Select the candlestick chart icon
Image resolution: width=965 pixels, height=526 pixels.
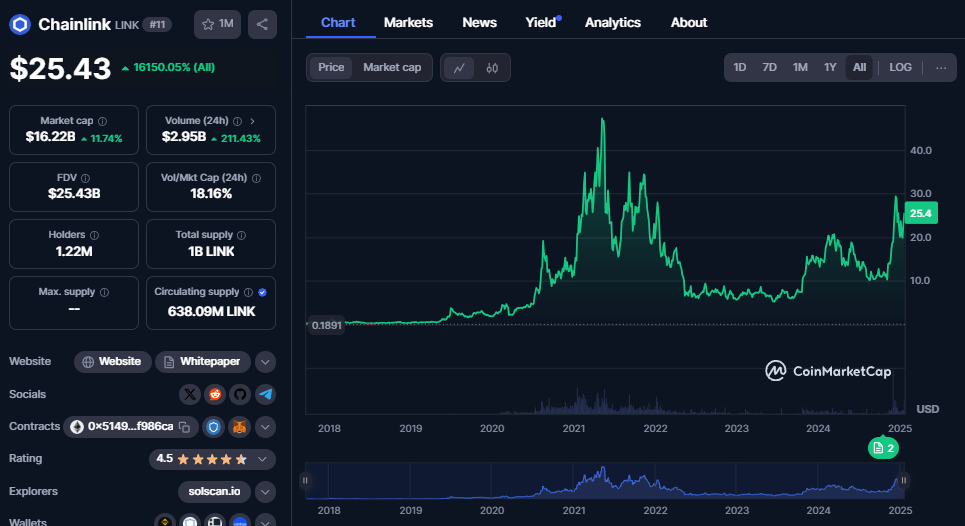(492, 68)
